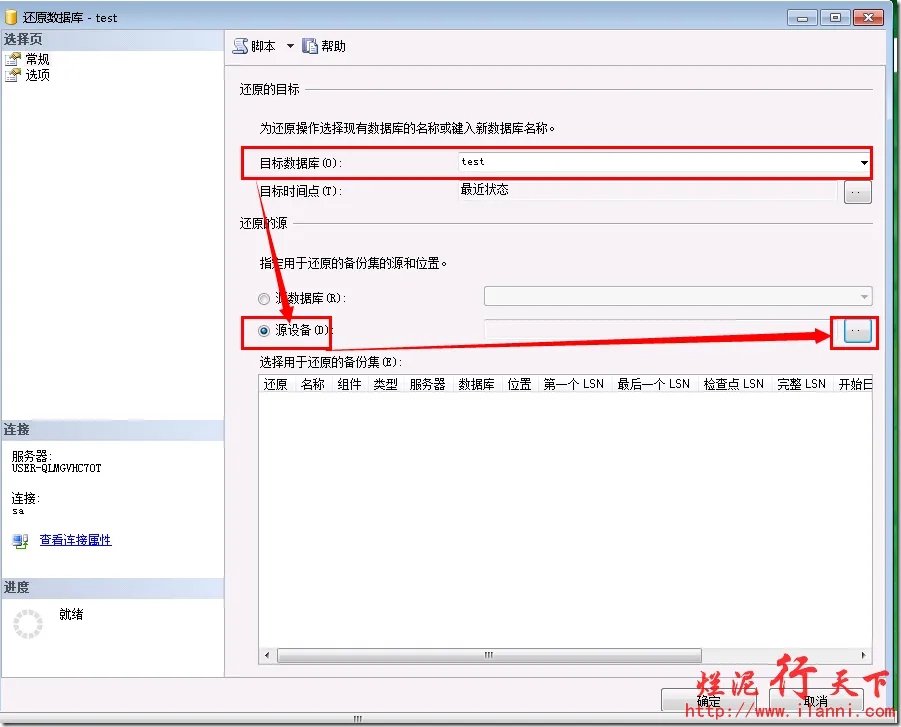Image resolution: width=901 pixels, height=727 pixels.
Task: Click the database icon in the title bar
Action: tap(11, 17)
